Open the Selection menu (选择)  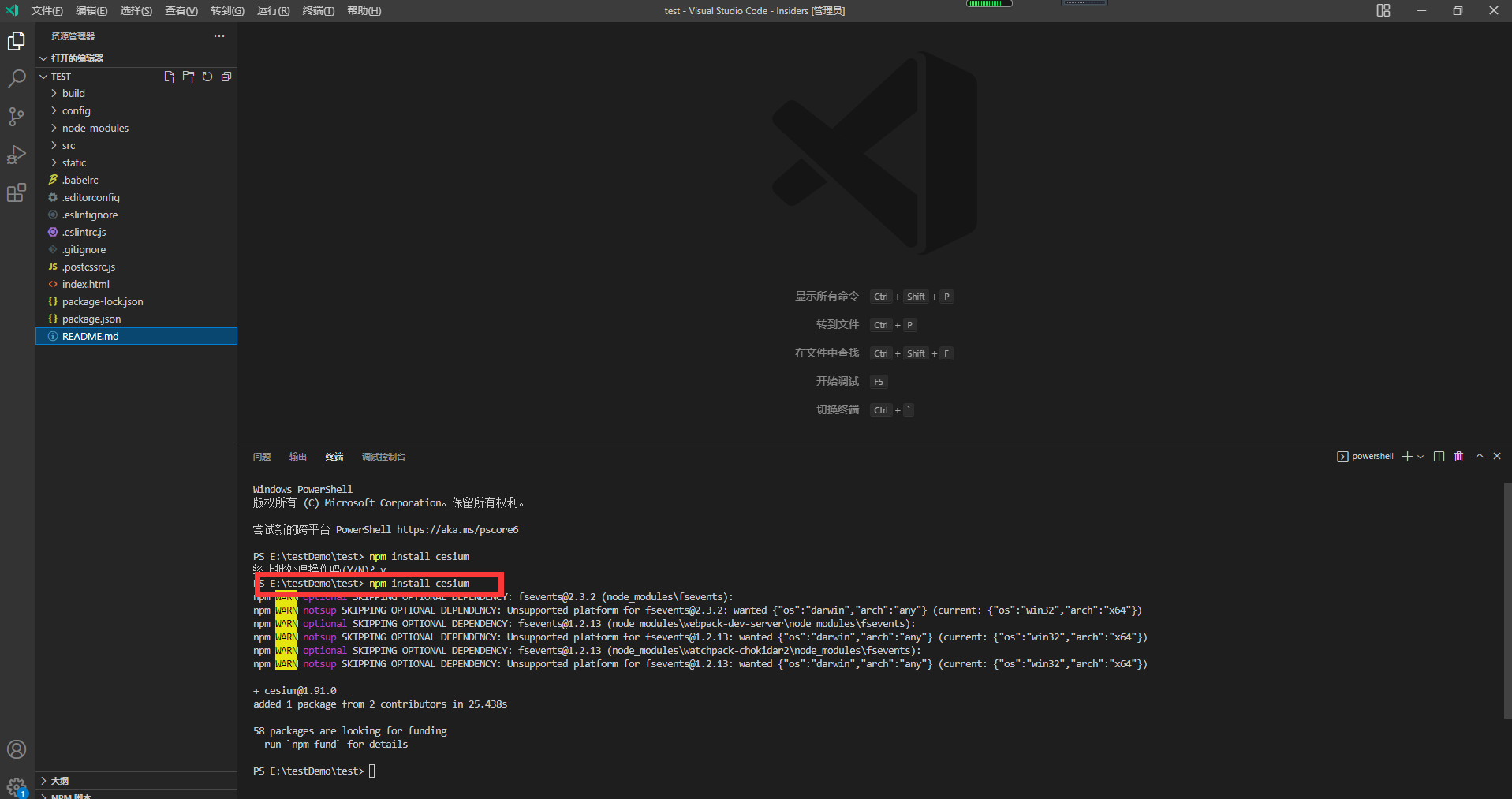pyautogui.click(x=136, y=10)
